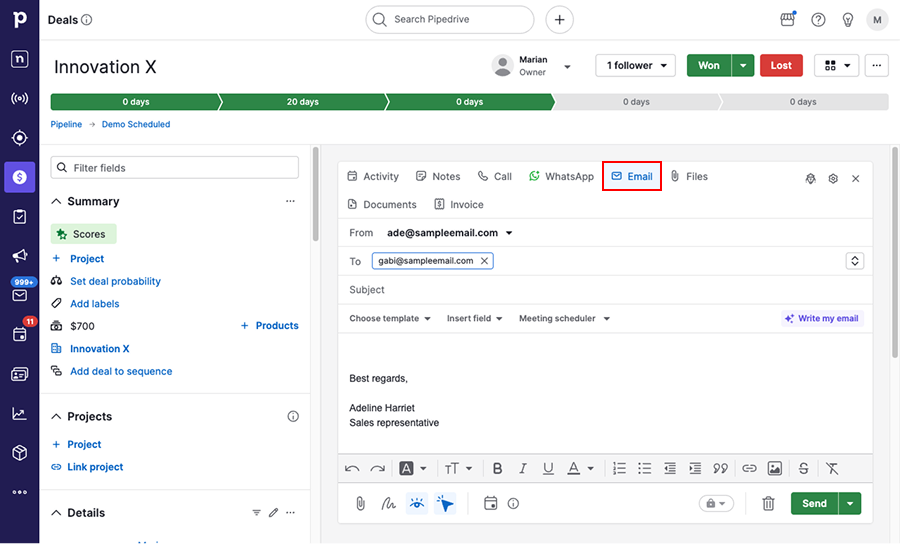This screenshot has height=544, width=900.
Task: Click the Send button
Action: coord(814,504)
